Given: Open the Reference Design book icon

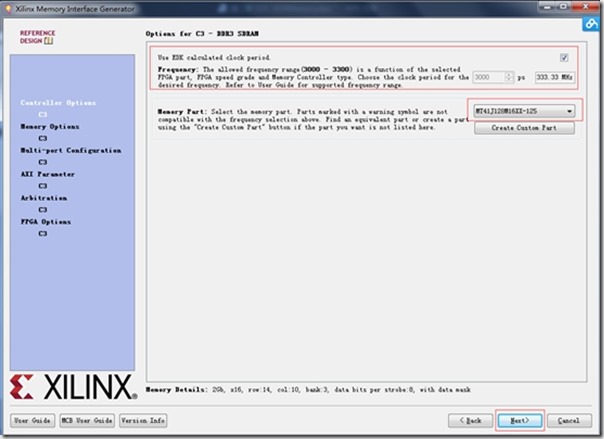Looking at the screenshot, I should (x=49, y=41).
